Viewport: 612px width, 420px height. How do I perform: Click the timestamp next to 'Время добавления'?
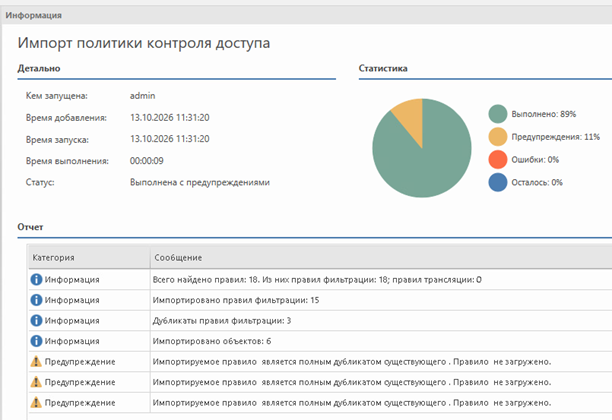pyautogui.click(x=170, y=117)
